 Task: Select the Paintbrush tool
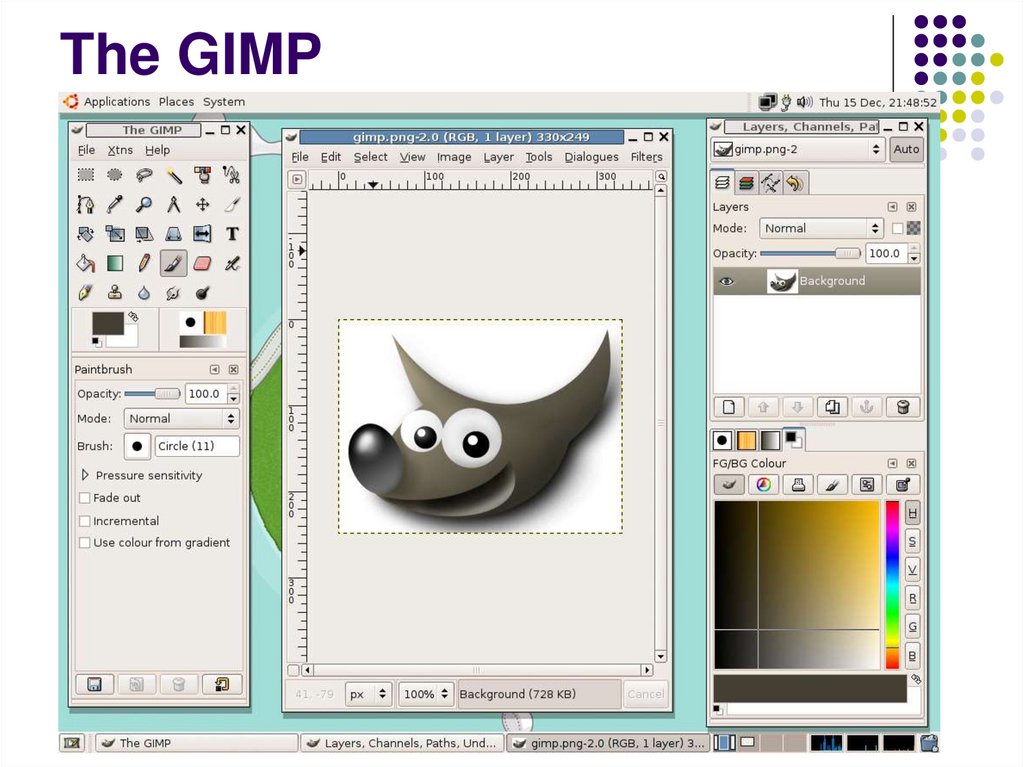tap(174, 263)
